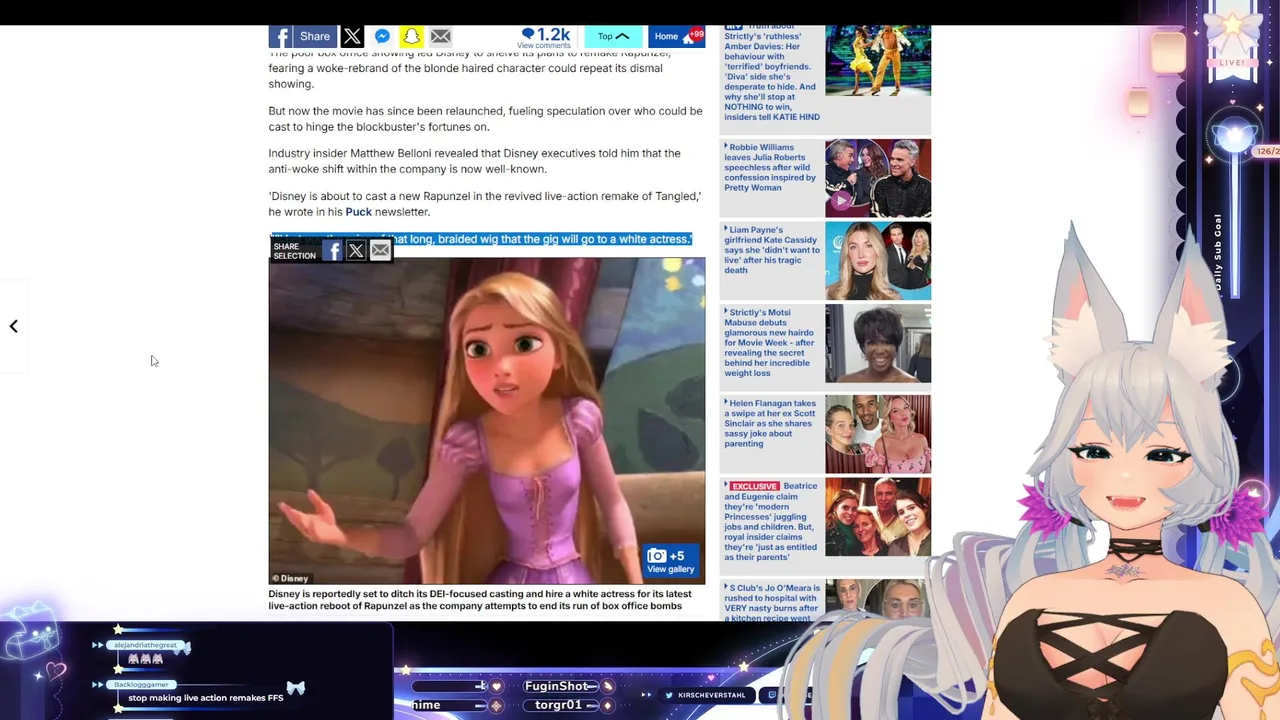Click the torgr01 name in overlay

558,705
